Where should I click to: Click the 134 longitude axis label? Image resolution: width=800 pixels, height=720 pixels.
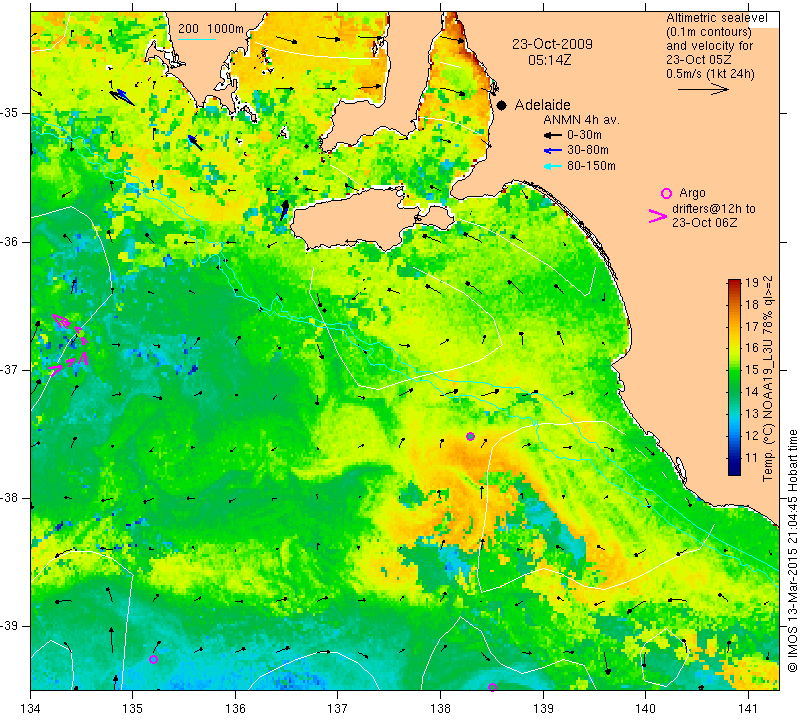tap(31, 709)
